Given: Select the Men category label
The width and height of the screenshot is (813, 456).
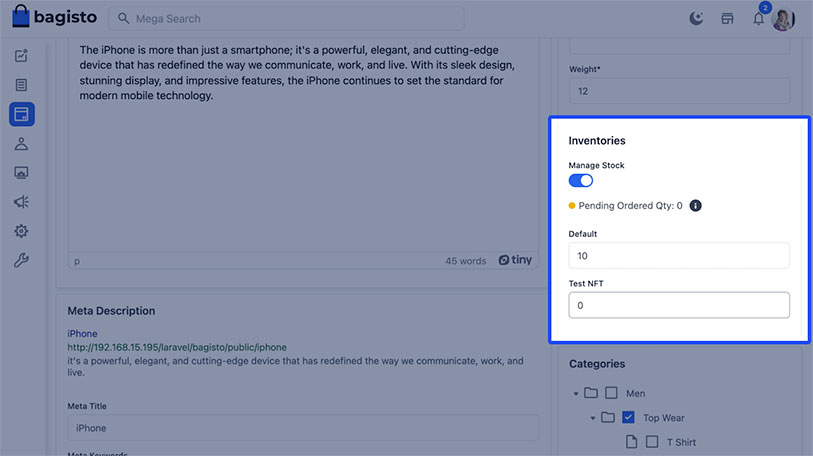Looking at the screenshot, I should coord(636,393).
